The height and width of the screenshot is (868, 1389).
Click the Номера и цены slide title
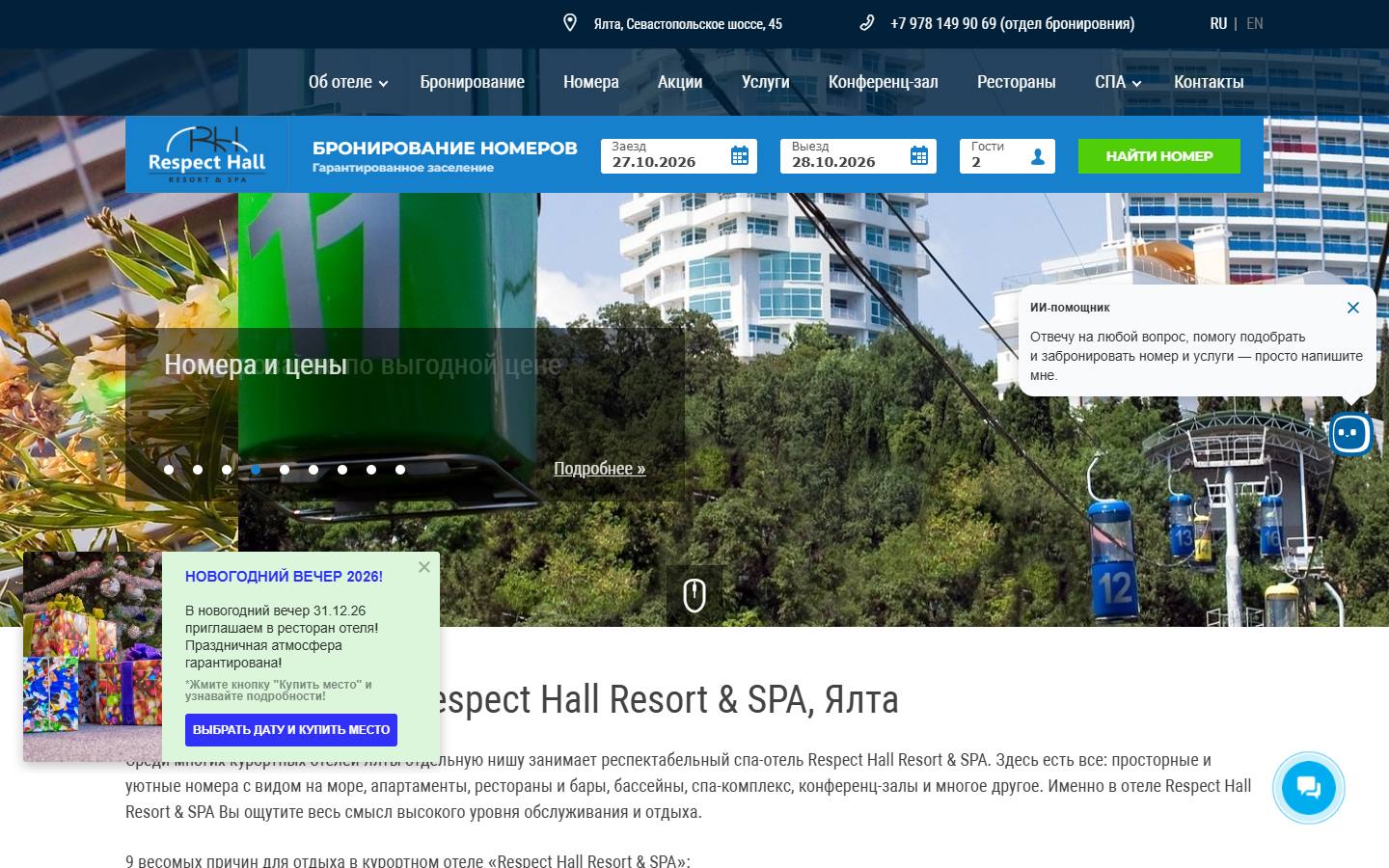pos(256,365)
